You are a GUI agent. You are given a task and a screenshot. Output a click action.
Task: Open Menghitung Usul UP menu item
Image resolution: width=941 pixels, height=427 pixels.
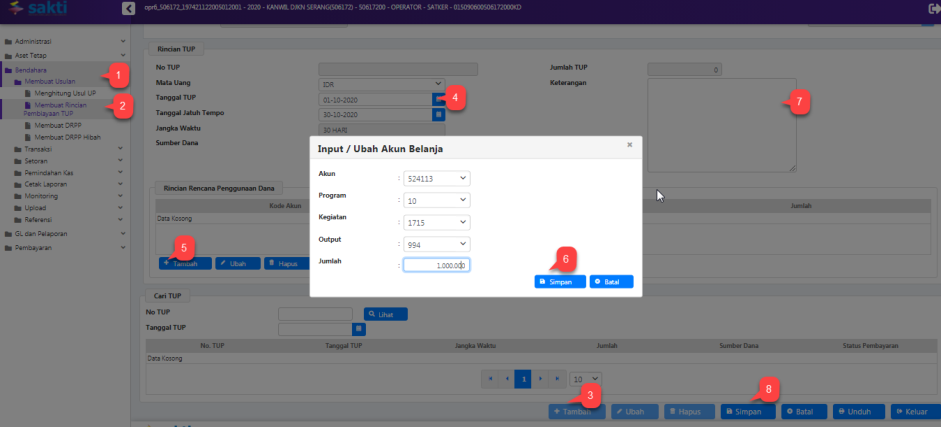(65, 92)
